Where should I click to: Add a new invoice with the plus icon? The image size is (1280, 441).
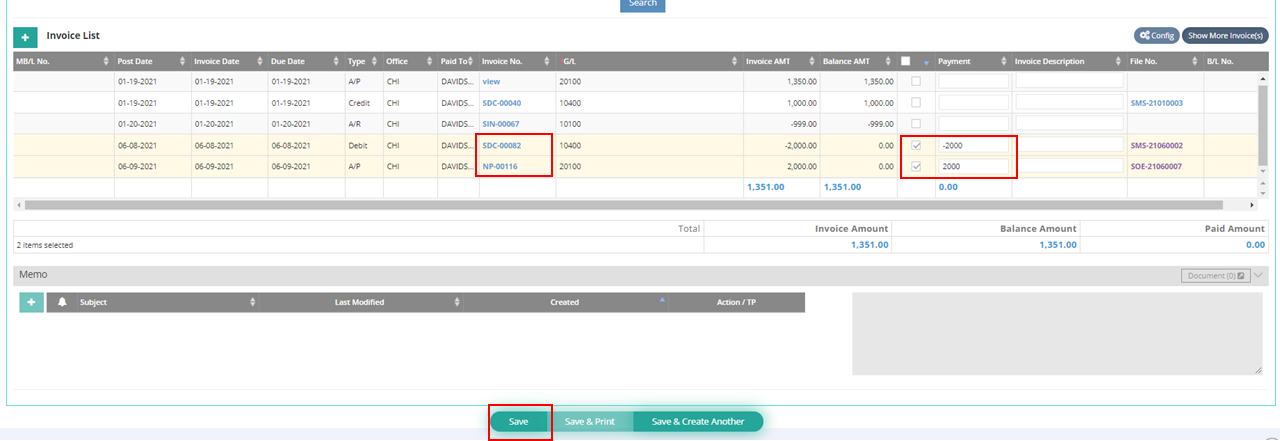(x=25, y=37)
